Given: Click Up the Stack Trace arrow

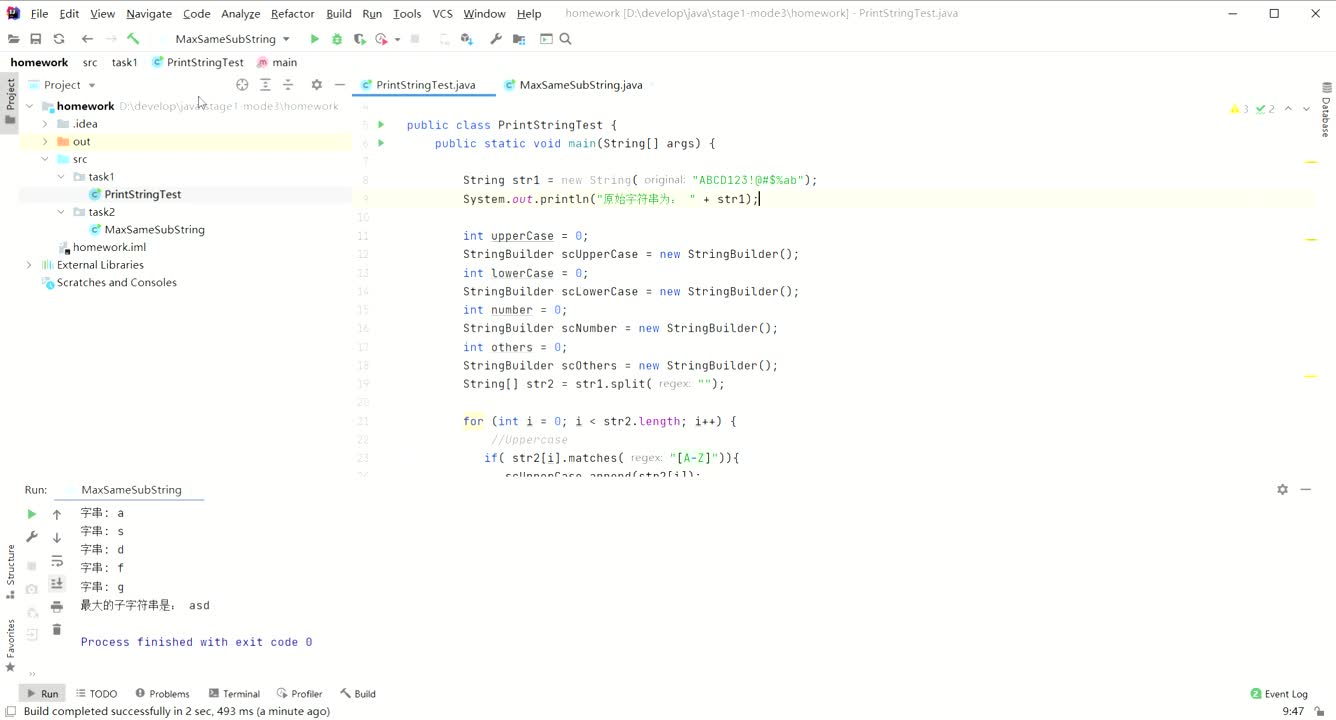Looking at the screenshot, I should click(57, 514).
